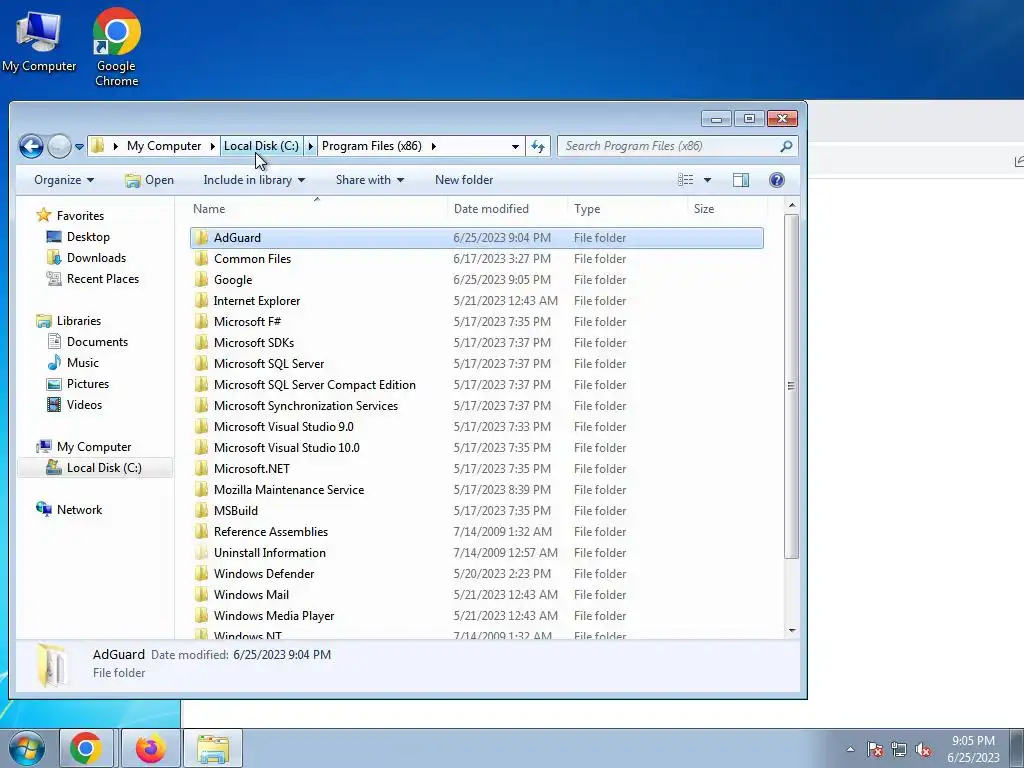Select Microsoft Synchronization Services folder
This screenshot has height=768, width=1024.
pyautogui.click(x=306, y=406)
